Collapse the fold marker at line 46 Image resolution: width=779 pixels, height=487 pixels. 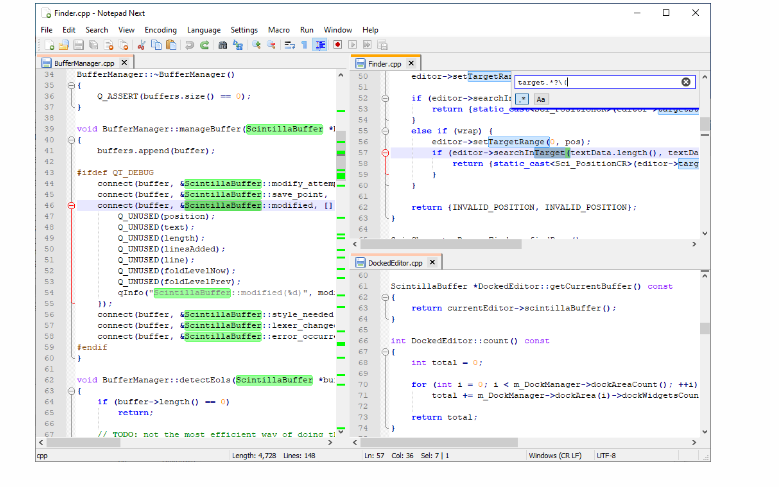pyautogui.click(x=70, y=205)
